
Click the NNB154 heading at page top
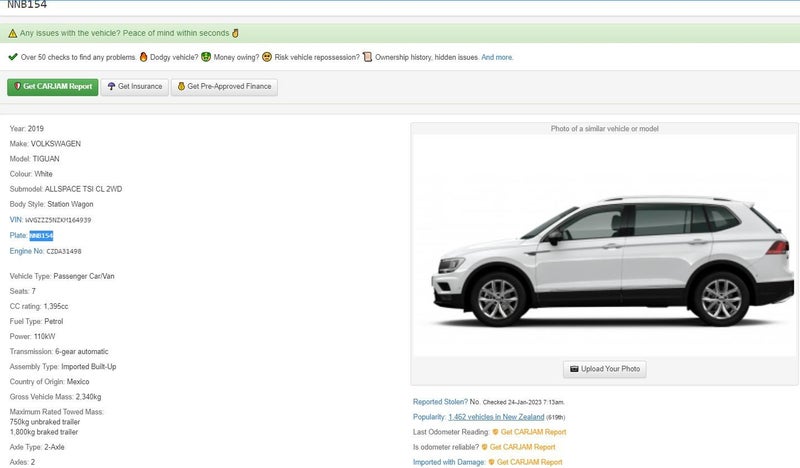27,5
